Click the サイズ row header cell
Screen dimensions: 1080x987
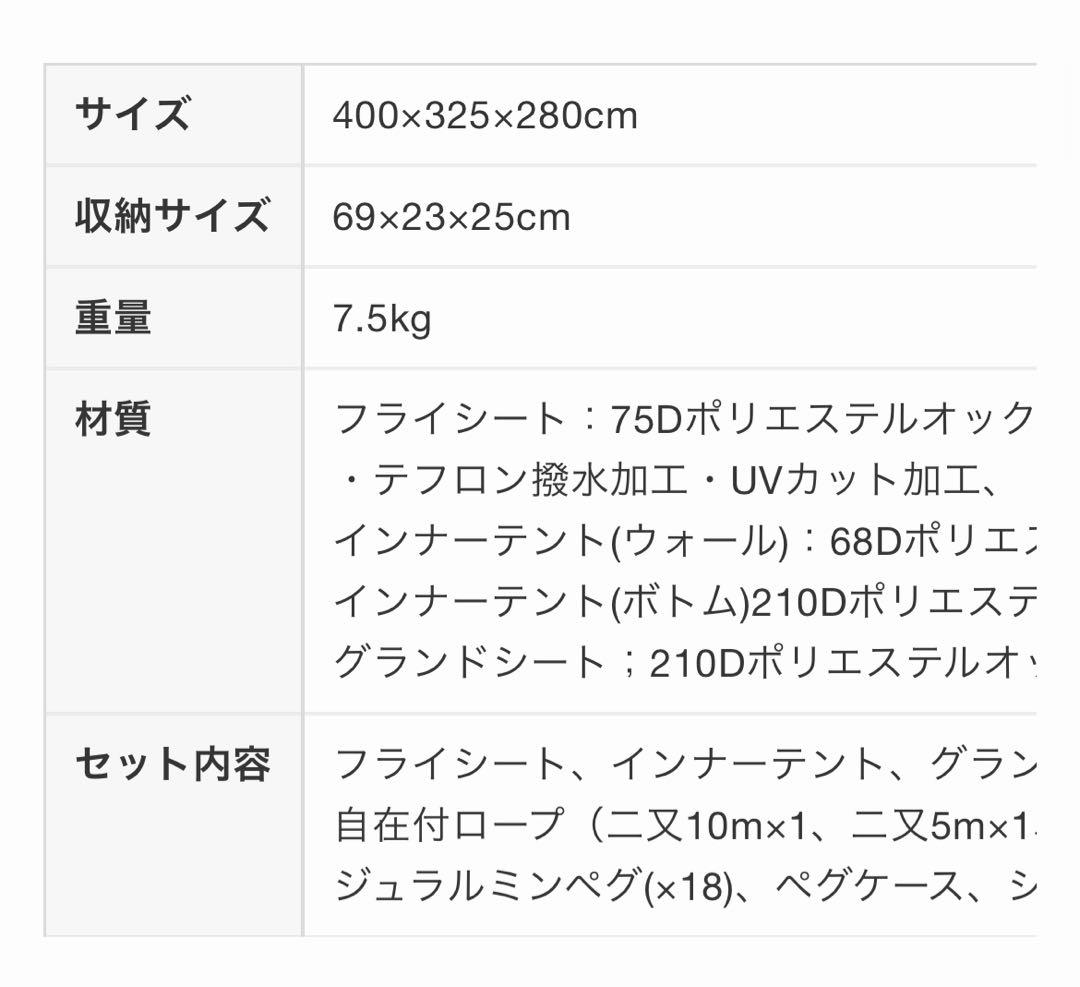click(132, 114)
